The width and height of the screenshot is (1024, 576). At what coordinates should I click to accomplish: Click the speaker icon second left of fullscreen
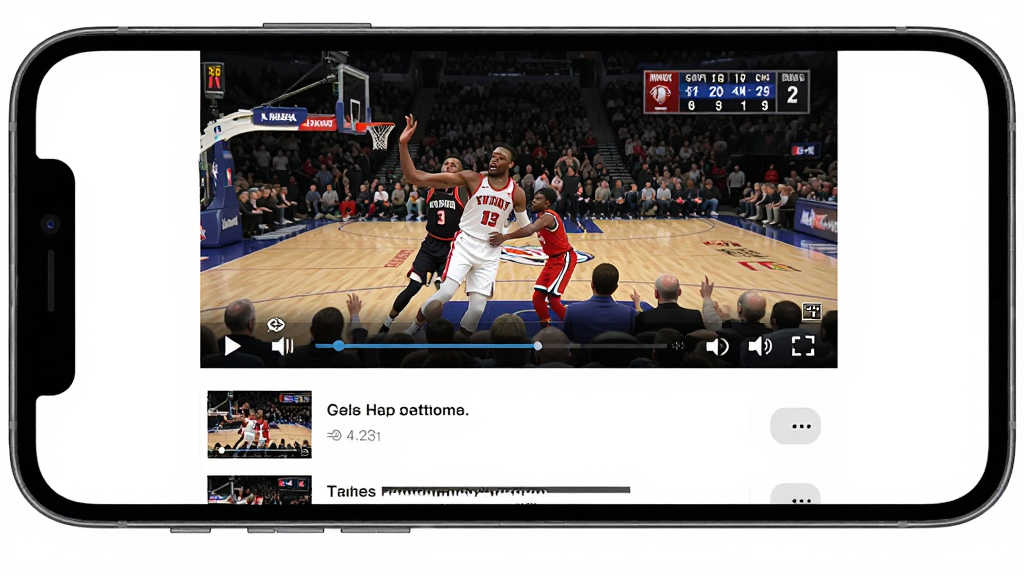[717, 346]
